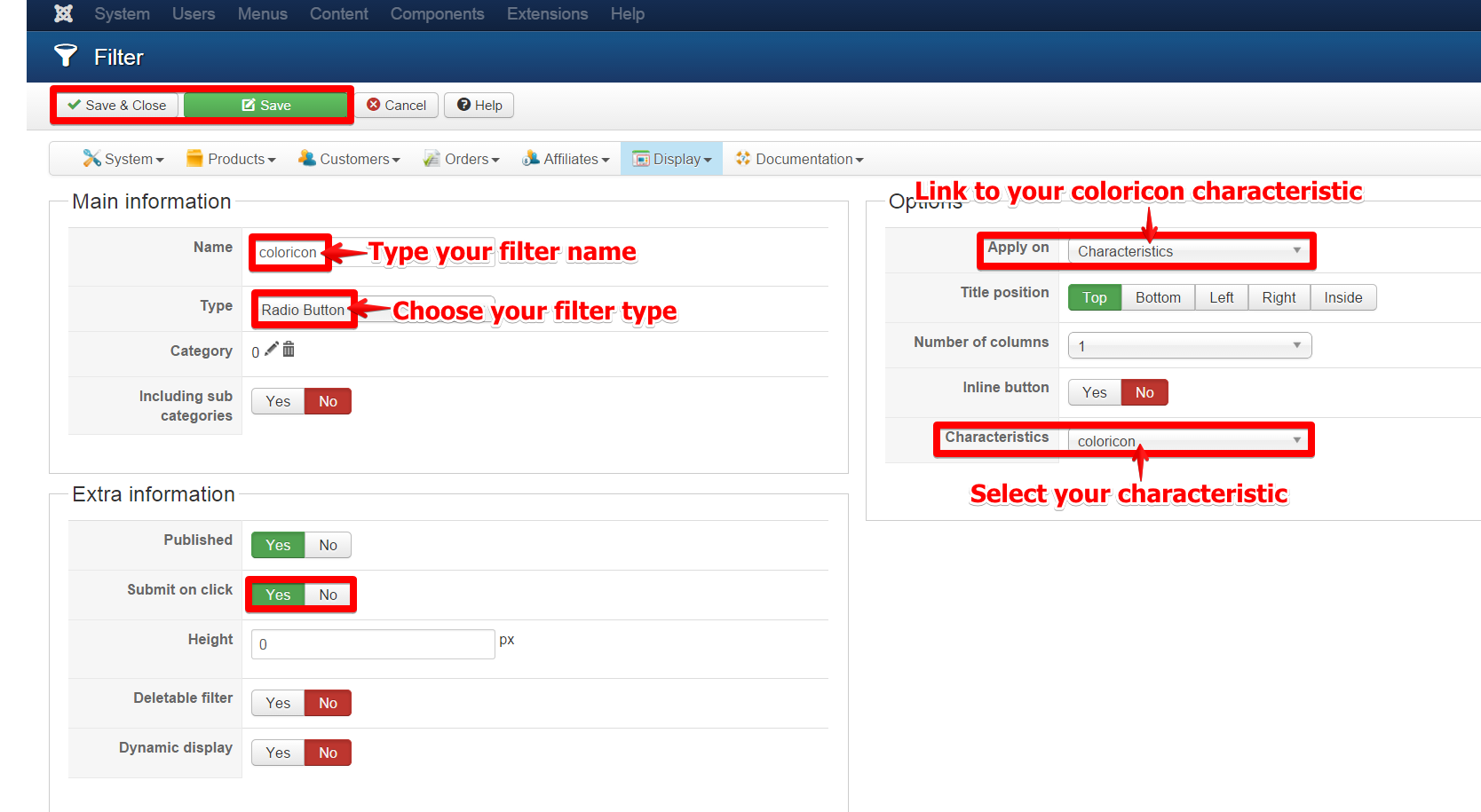Expand the Orders dropdown menu

(462, 159)
